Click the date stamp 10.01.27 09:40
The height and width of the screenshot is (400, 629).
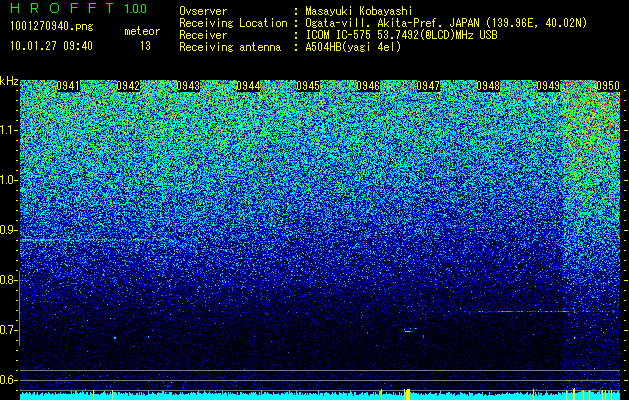[x=51, y=46]
